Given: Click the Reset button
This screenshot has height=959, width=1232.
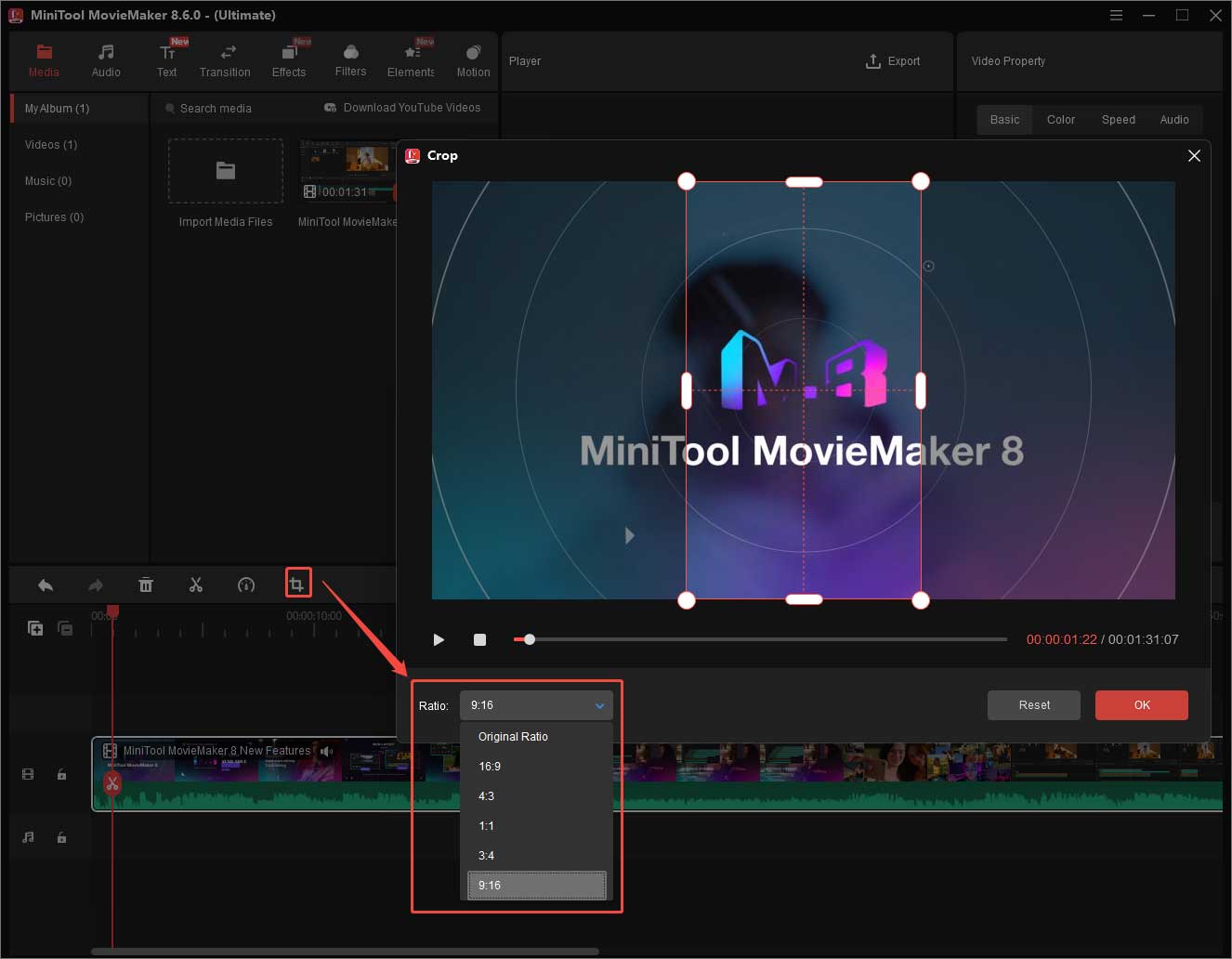Looking at the screenshot, I should coord(1034,705).
